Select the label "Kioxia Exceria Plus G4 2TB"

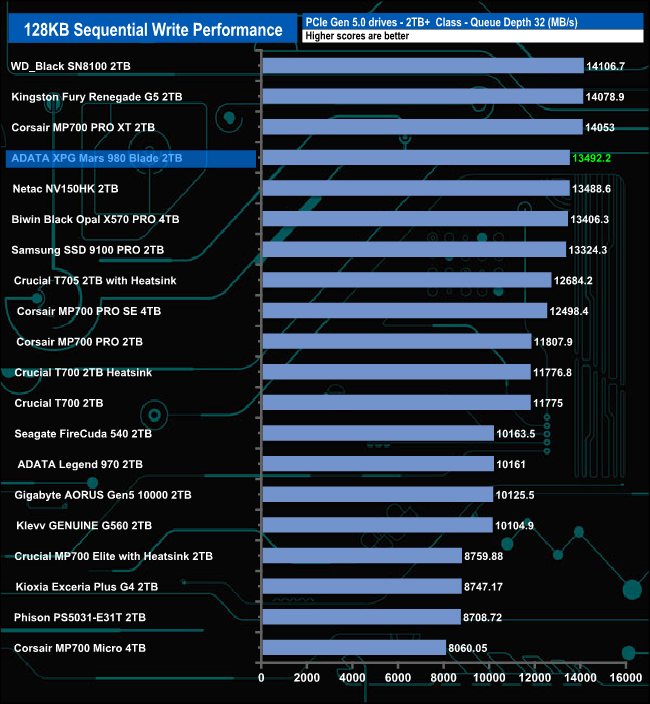click(x=87, y=587)
